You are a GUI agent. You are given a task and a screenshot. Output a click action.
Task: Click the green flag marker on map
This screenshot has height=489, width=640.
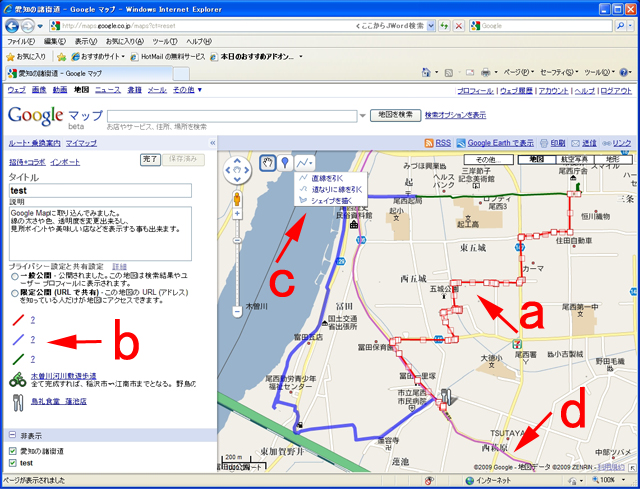578,187
